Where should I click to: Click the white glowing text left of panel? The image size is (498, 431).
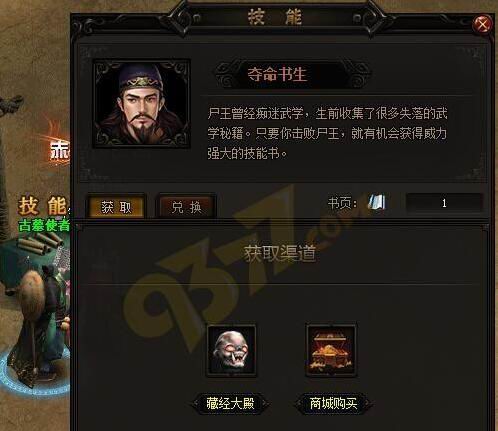(x=60, y=150)
